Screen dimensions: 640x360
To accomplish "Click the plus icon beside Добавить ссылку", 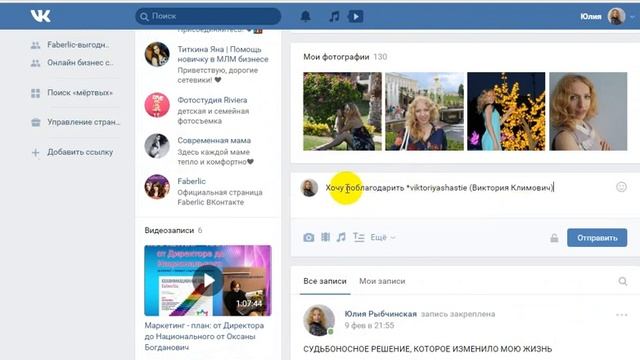I will click(36, 153).
